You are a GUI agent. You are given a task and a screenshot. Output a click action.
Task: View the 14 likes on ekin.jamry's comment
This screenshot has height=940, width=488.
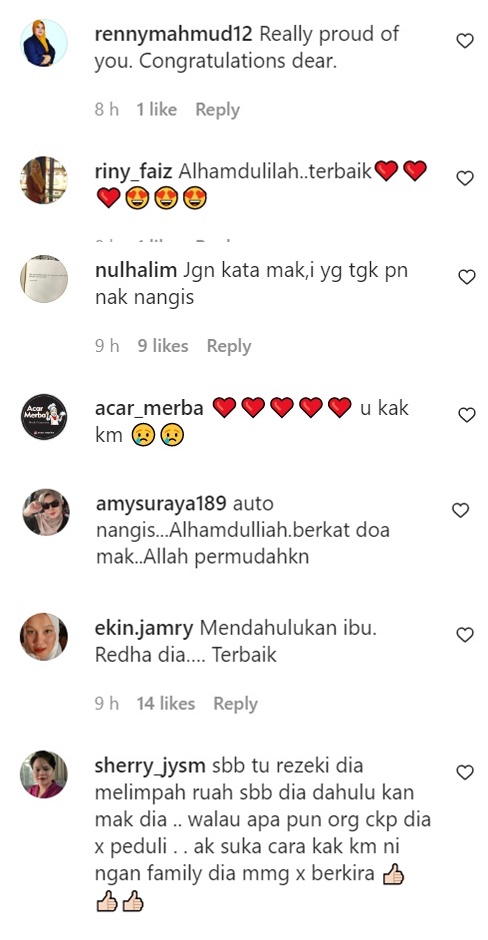[165, 703]
